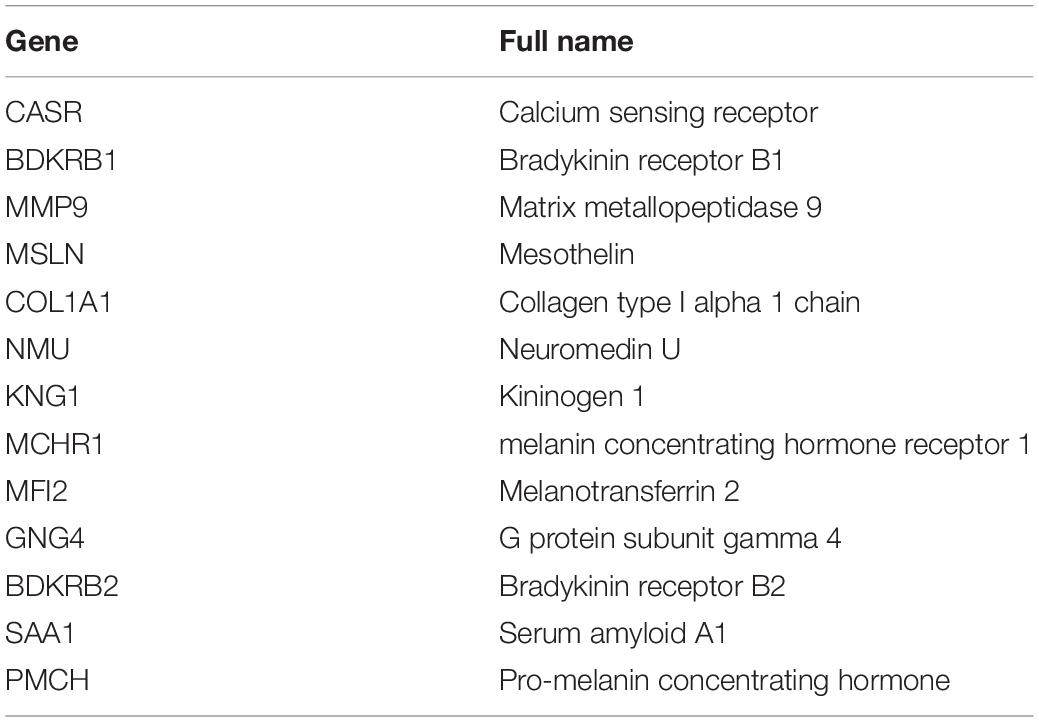Click Pro-melanin concentrating hormone text
1039x722 pixels.
[x=723, y=682]
